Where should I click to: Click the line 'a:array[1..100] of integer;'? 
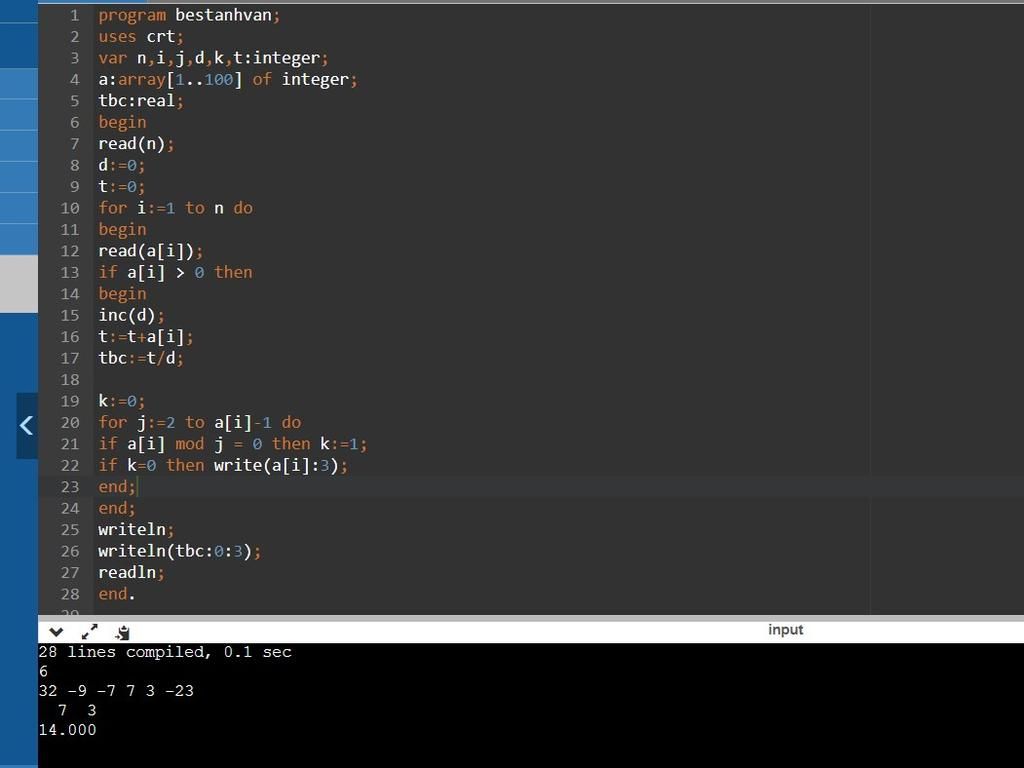point(227,80)
